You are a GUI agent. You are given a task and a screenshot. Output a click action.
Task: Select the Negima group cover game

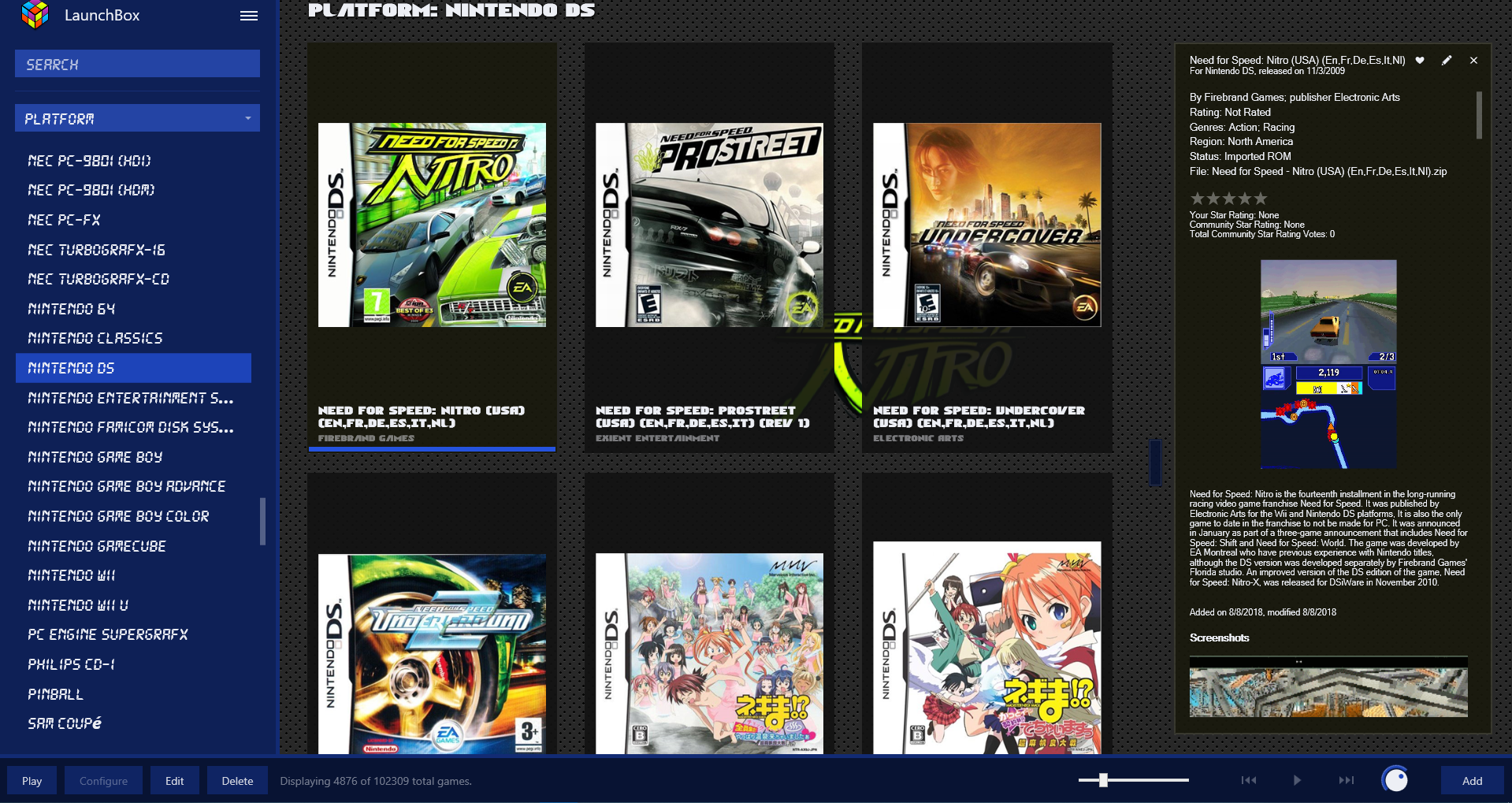pyautogui.click(x=709, y=654)
